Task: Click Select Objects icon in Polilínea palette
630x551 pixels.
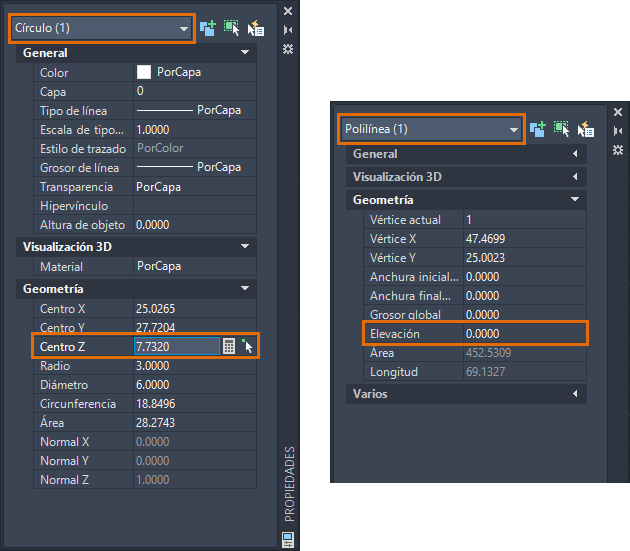Action: point(561,129)
